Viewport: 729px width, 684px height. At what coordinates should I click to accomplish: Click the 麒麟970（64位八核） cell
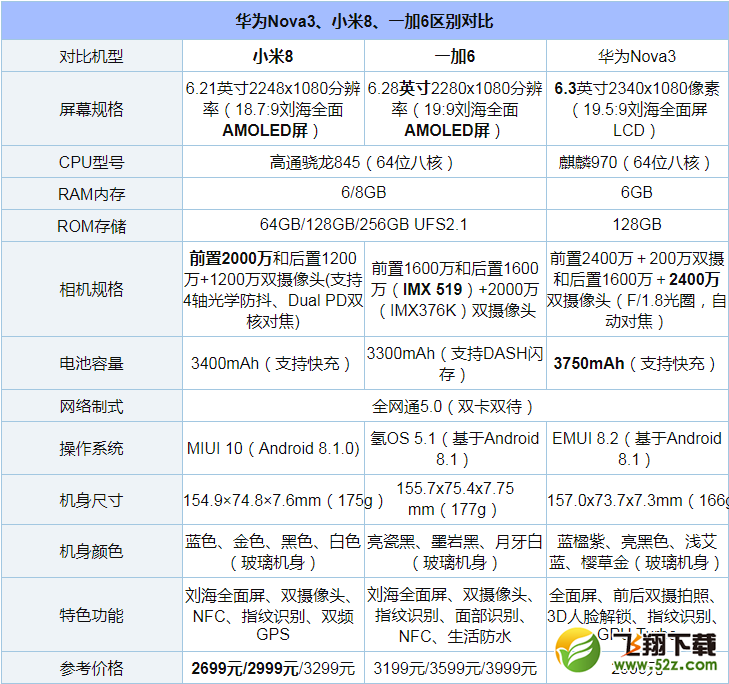tap(637, 162)
